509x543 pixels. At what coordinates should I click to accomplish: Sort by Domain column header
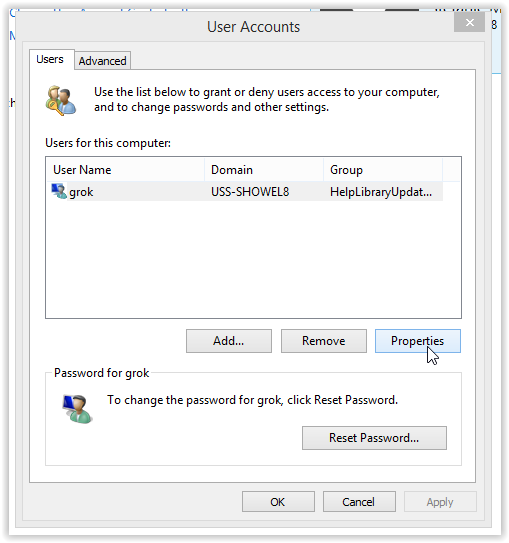coord(264,170)
